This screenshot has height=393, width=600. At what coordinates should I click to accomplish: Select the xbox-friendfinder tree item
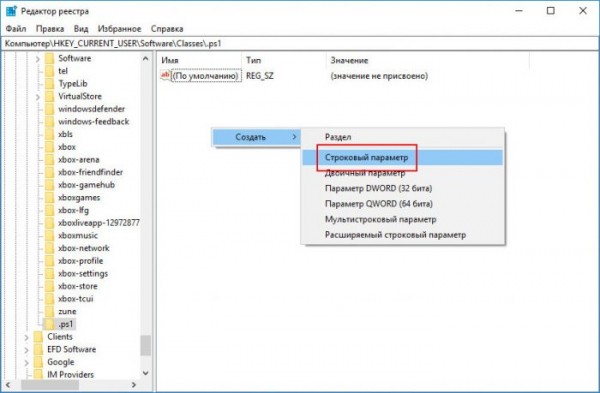point(90,172)
